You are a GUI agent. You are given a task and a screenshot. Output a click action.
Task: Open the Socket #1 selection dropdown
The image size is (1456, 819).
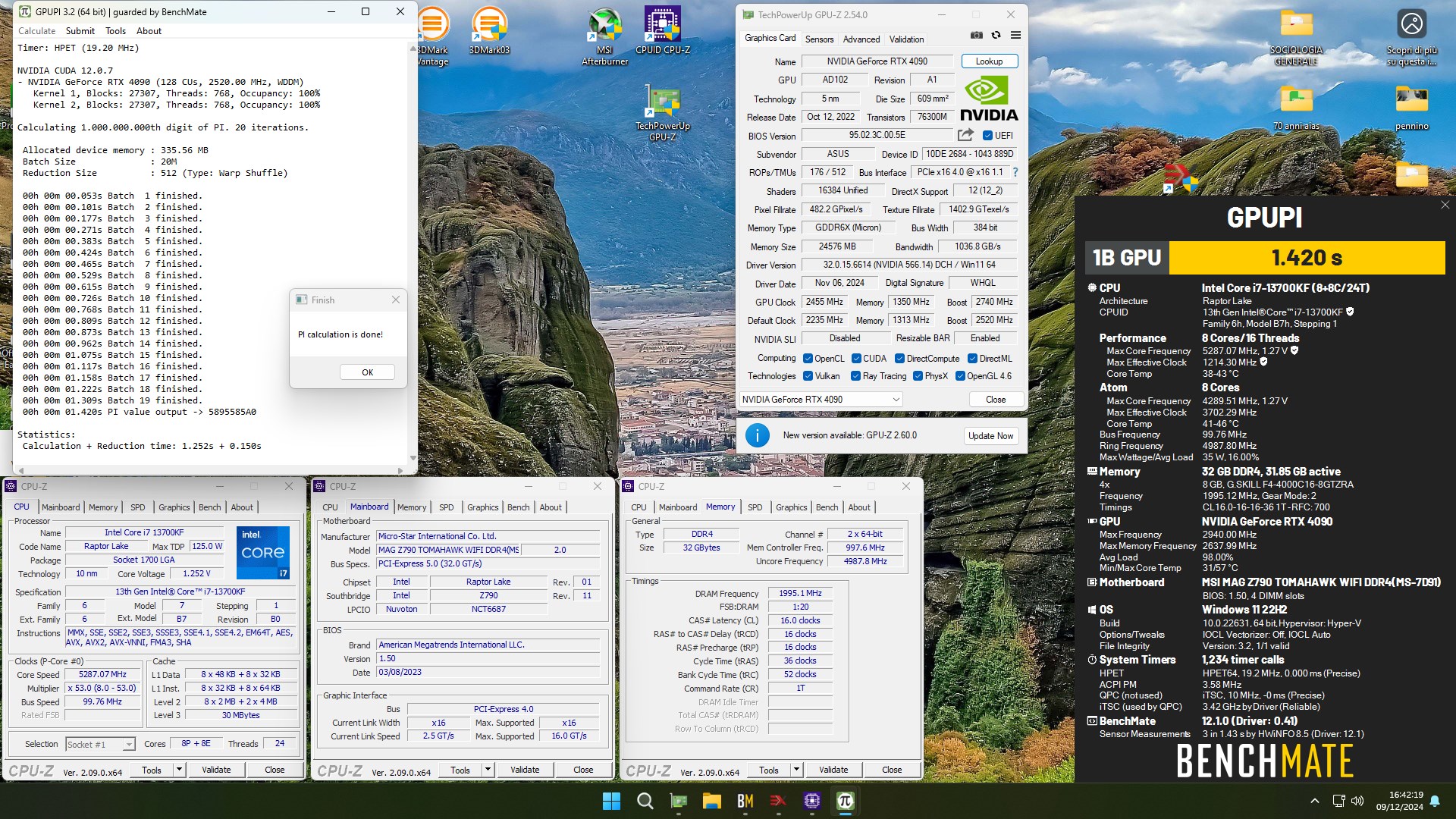point(100,744)
